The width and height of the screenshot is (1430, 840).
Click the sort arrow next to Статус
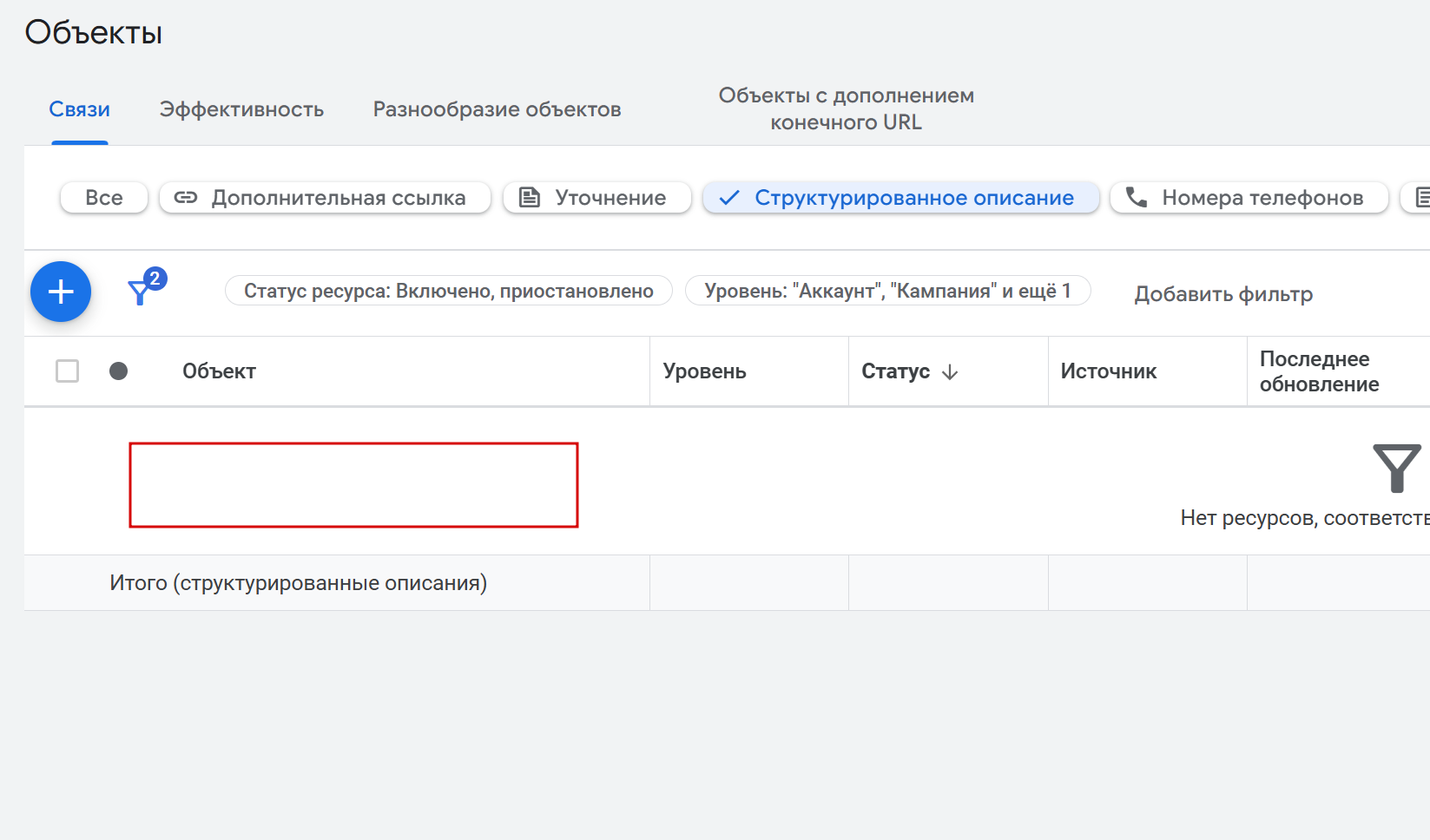[x=950, y=372]
